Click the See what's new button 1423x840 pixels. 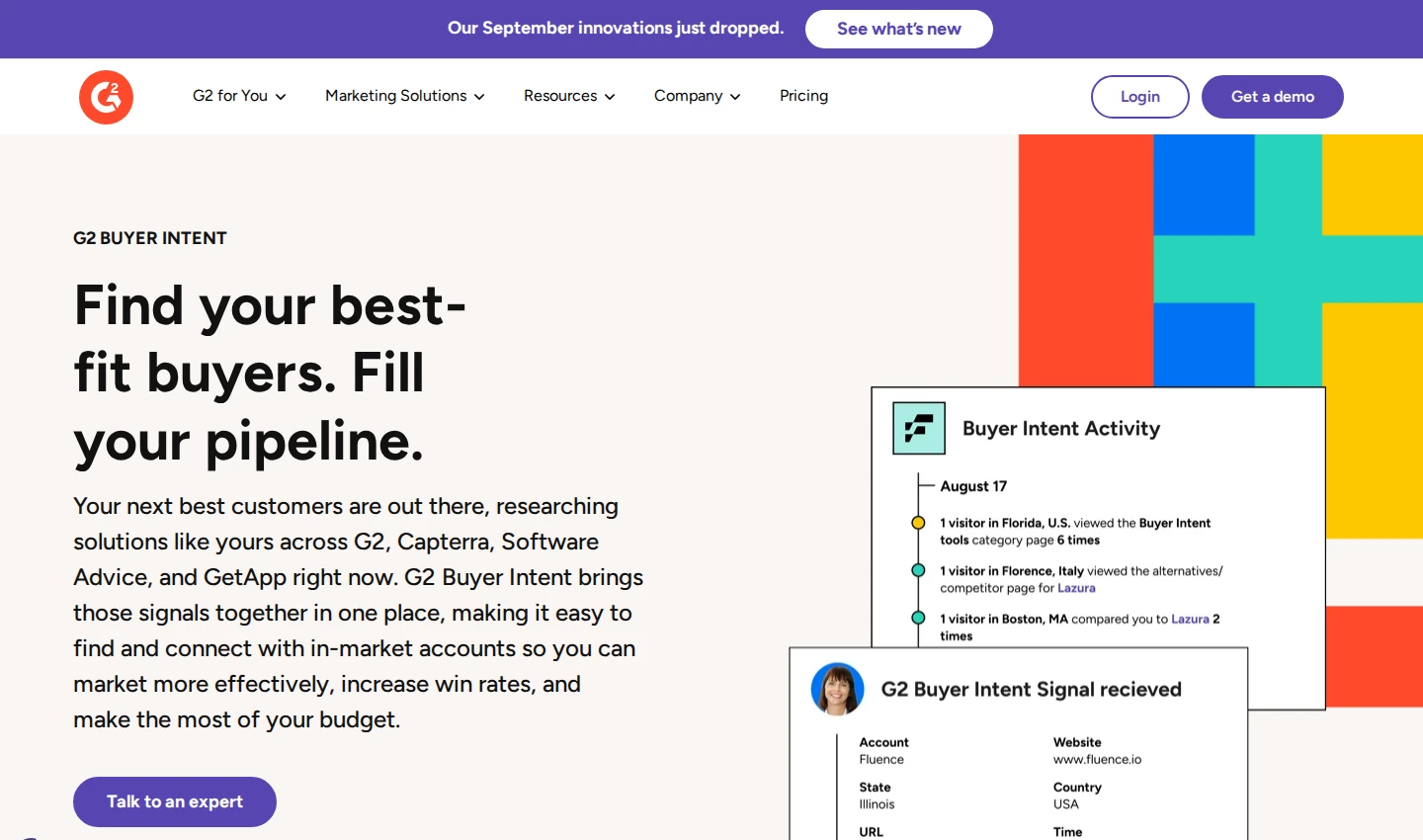click(x=899, y=29)
